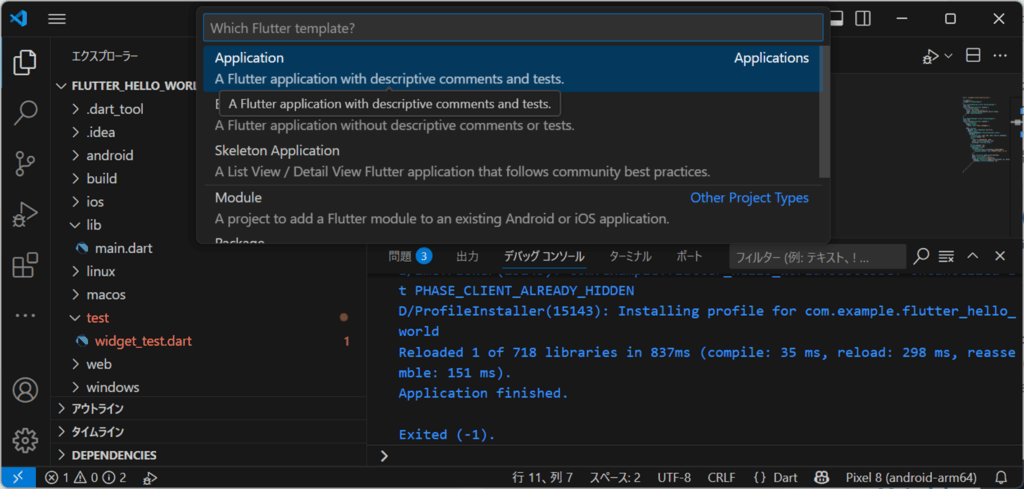Maximize the panel with the chevron up
This screenshot has height=489, width=1024.
click(x=972, y=256)
